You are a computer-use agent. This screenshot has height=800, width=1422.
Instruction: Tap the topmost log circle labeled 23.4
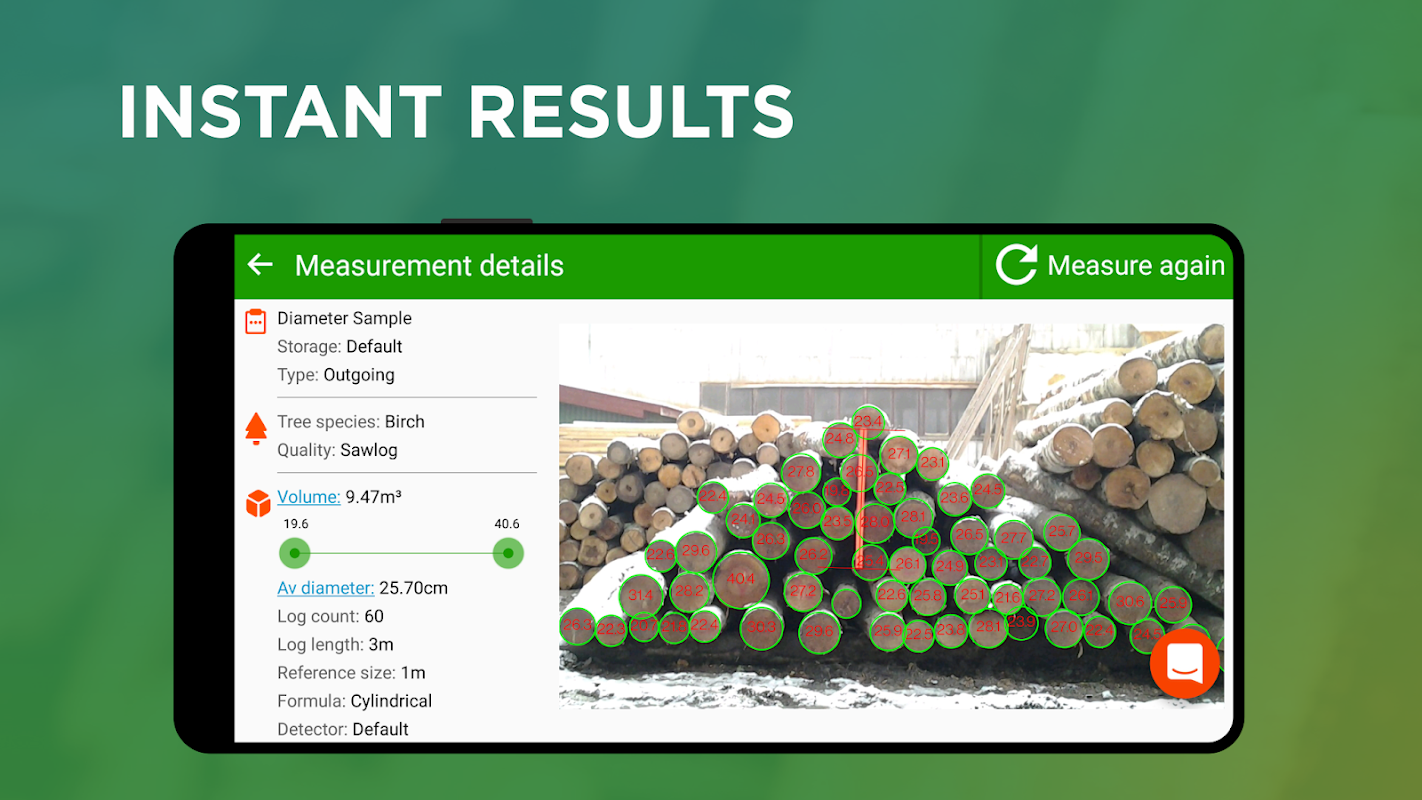[868, 421]
